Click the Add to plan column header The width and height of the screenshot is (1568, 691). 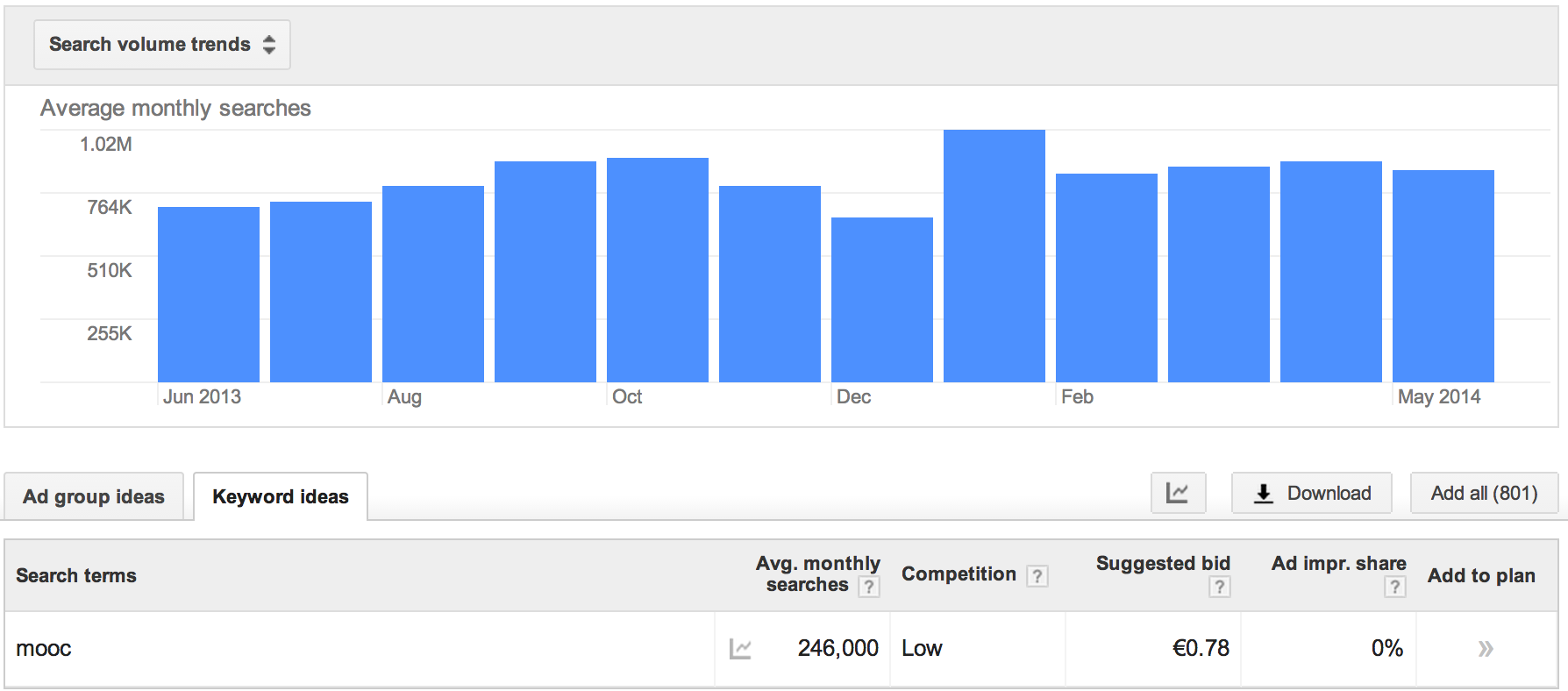click(1481, 575)
